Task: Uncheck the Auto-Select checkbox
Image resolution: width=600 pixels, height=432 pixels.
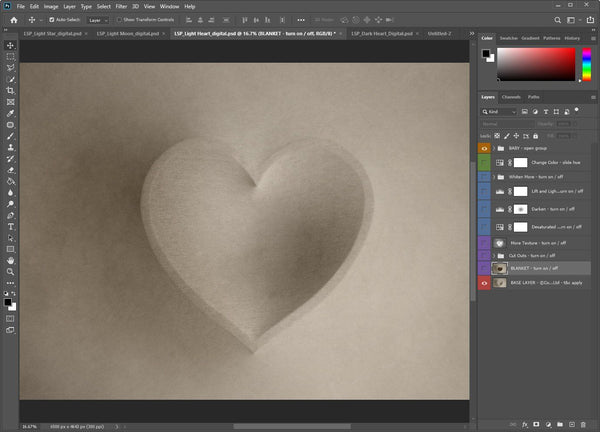Action: [53, 19]
